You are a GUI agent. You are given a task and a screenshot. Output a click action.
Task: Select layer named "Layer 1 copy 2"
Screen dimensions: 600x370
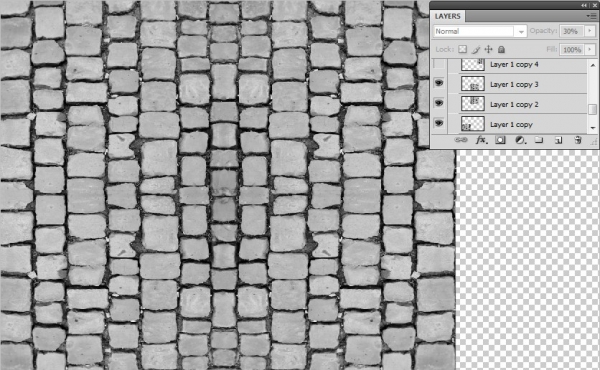(514, 104)
